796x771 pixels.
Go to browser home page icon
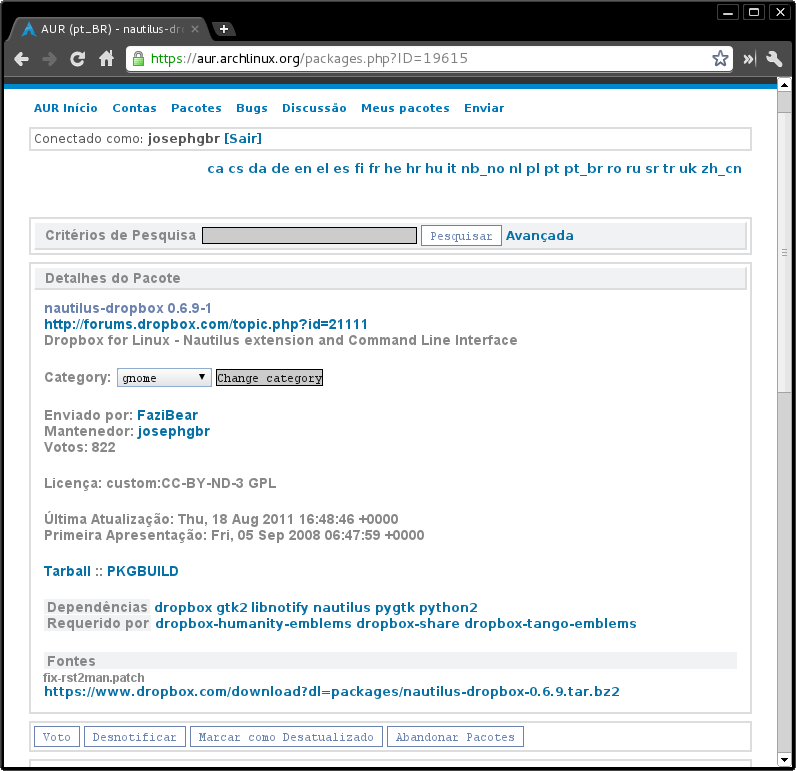(x=106, y=59)
